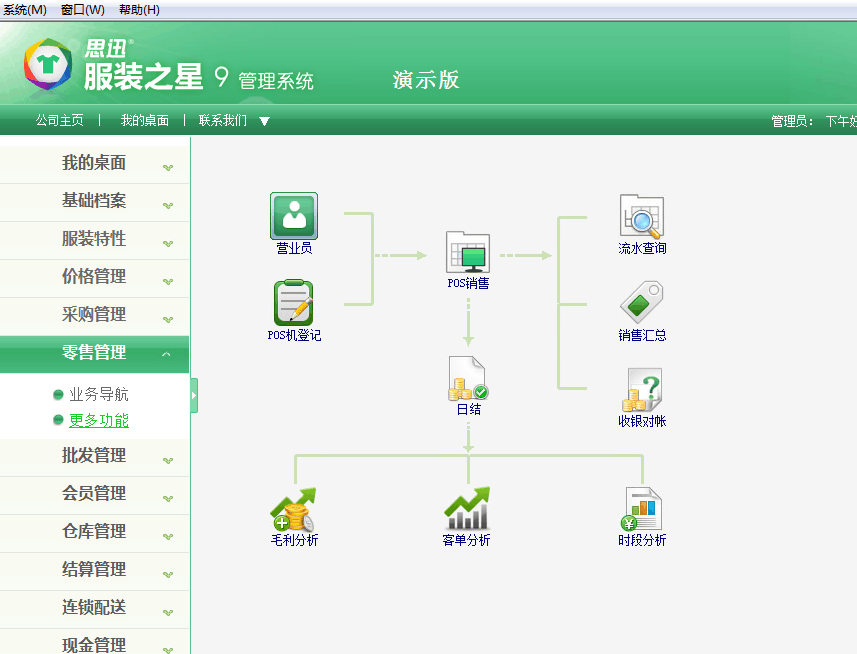The height and width of the screenshot is (654, 857).
Task: Expand the 现金管理 sidebar section
Action: [95, 642]
